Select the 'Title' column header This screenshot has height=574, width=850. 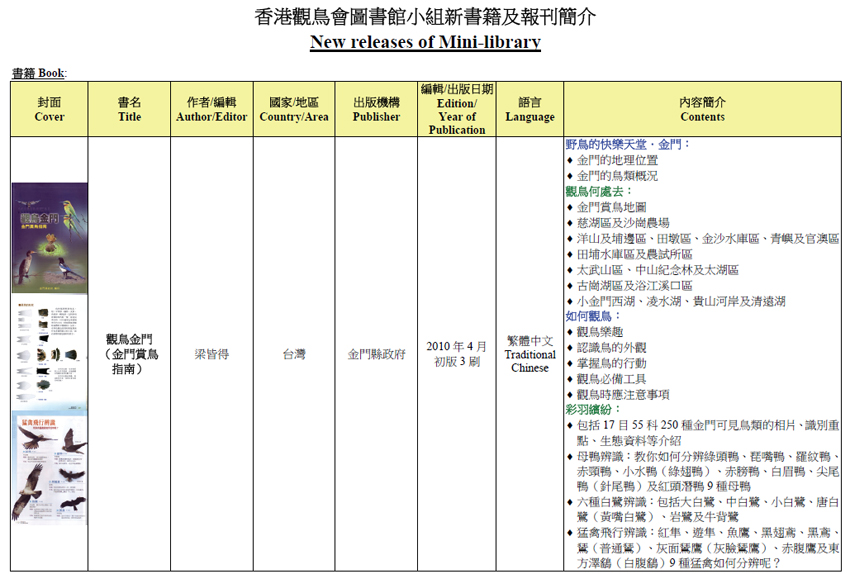129,110
